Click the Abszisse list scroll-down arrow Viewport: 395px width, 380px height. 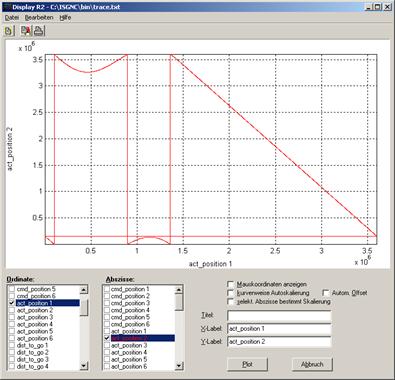tap(179, 366)
